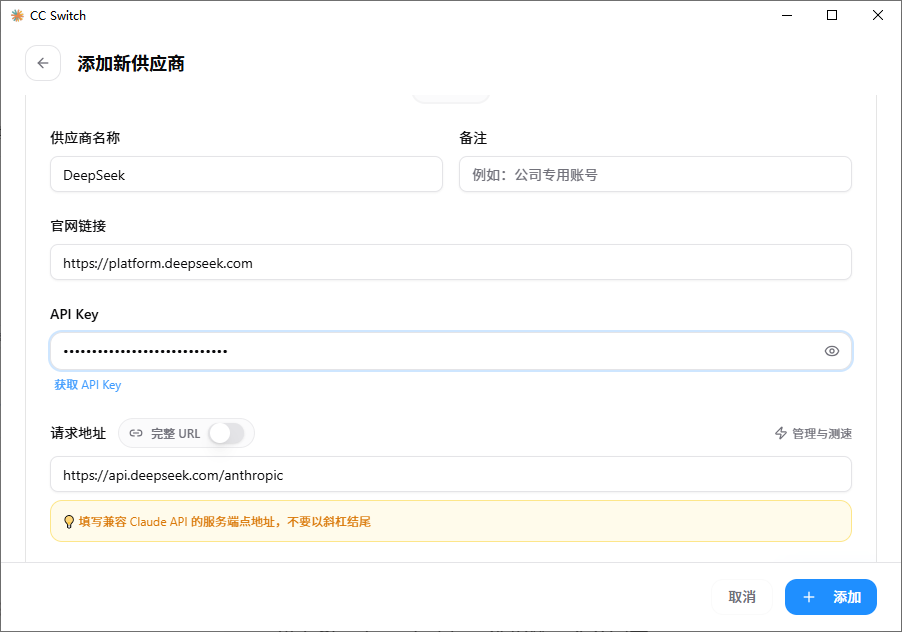902x632 pixels.
Task: Minimize the CC Switch window
Action: coord(787,16)
